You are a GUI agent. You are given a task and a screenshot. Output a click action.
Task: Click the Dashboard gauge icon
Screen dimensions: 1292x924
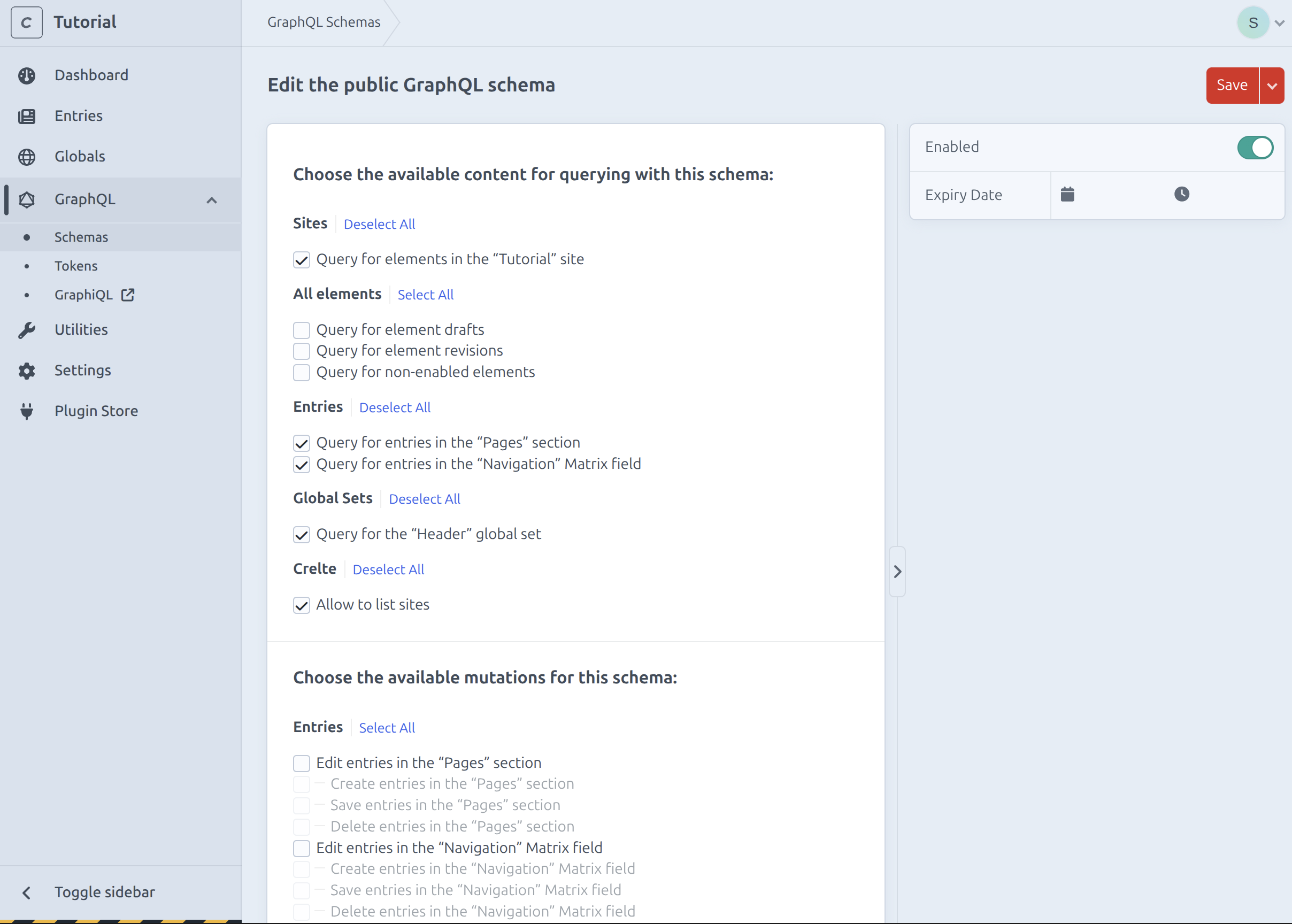(x=27, y=76)
